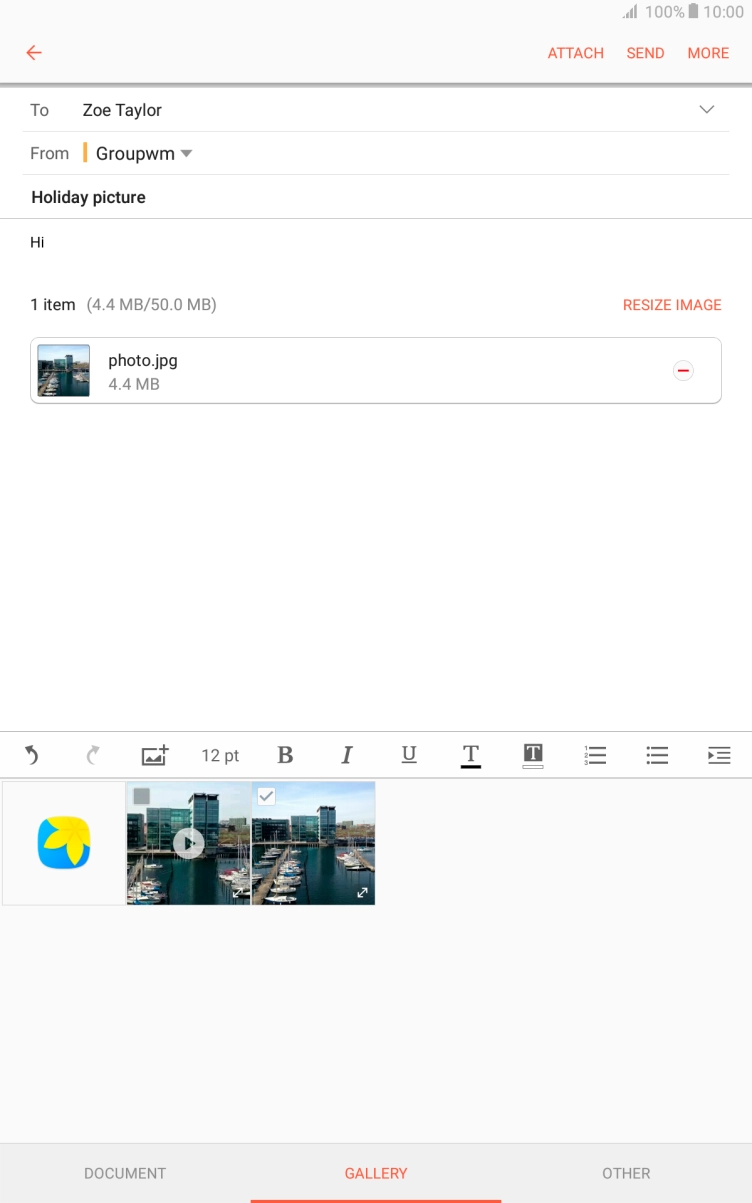Check the battery status icon
The height and width of the screenshot is (1203, 752).
point(693,12)
